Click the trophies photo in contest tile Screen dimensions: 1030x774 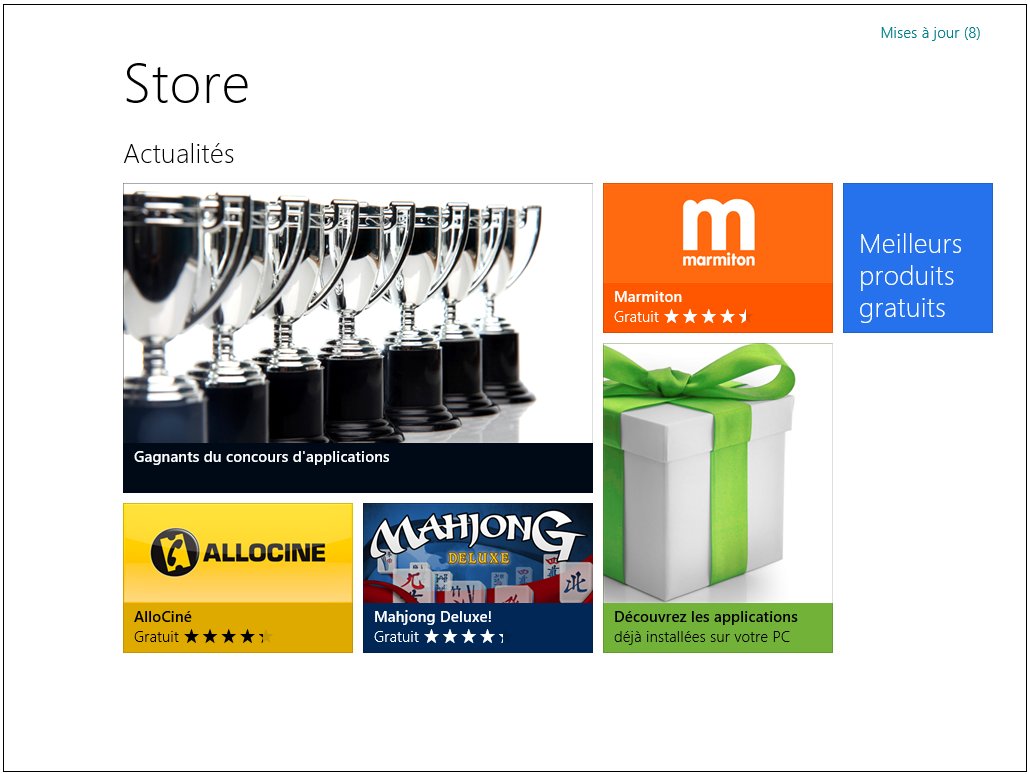[x=358, y=313]
